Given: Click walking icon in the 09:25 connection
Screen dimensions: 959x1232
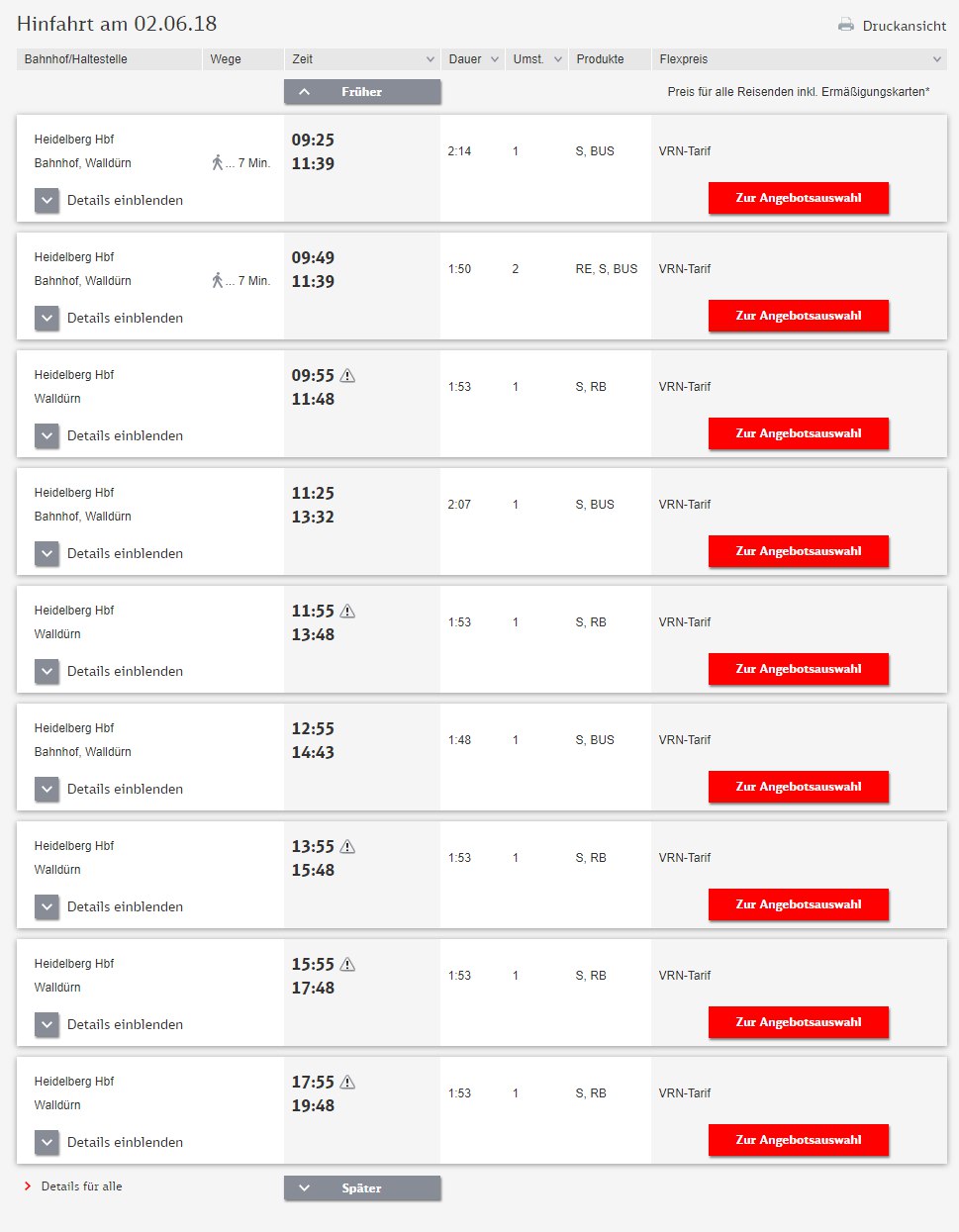Looking at the screenshot, I should (218, 163).
